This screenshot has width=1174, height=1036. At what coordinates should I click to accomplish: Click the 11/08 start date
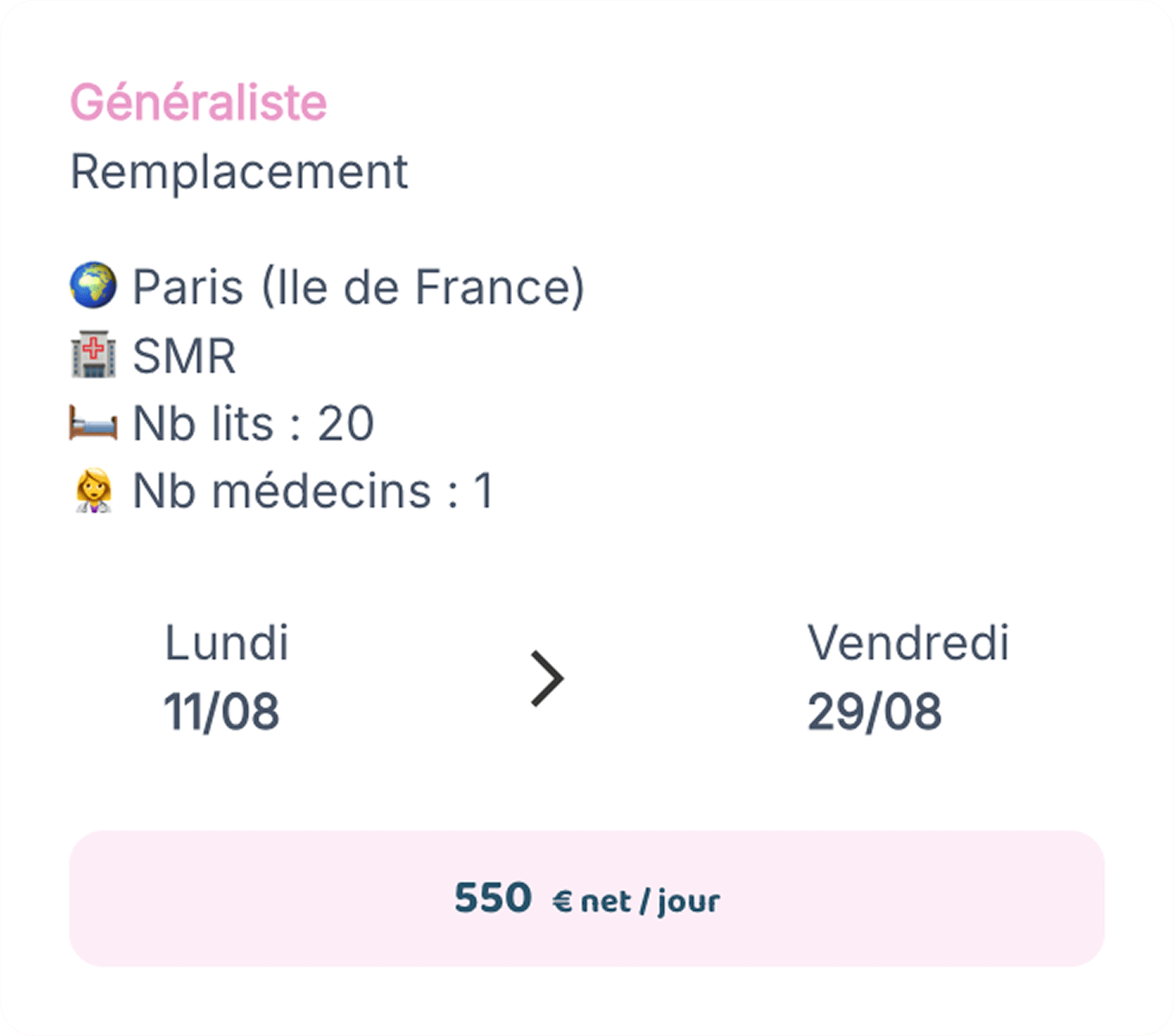[x=222, y=712]
